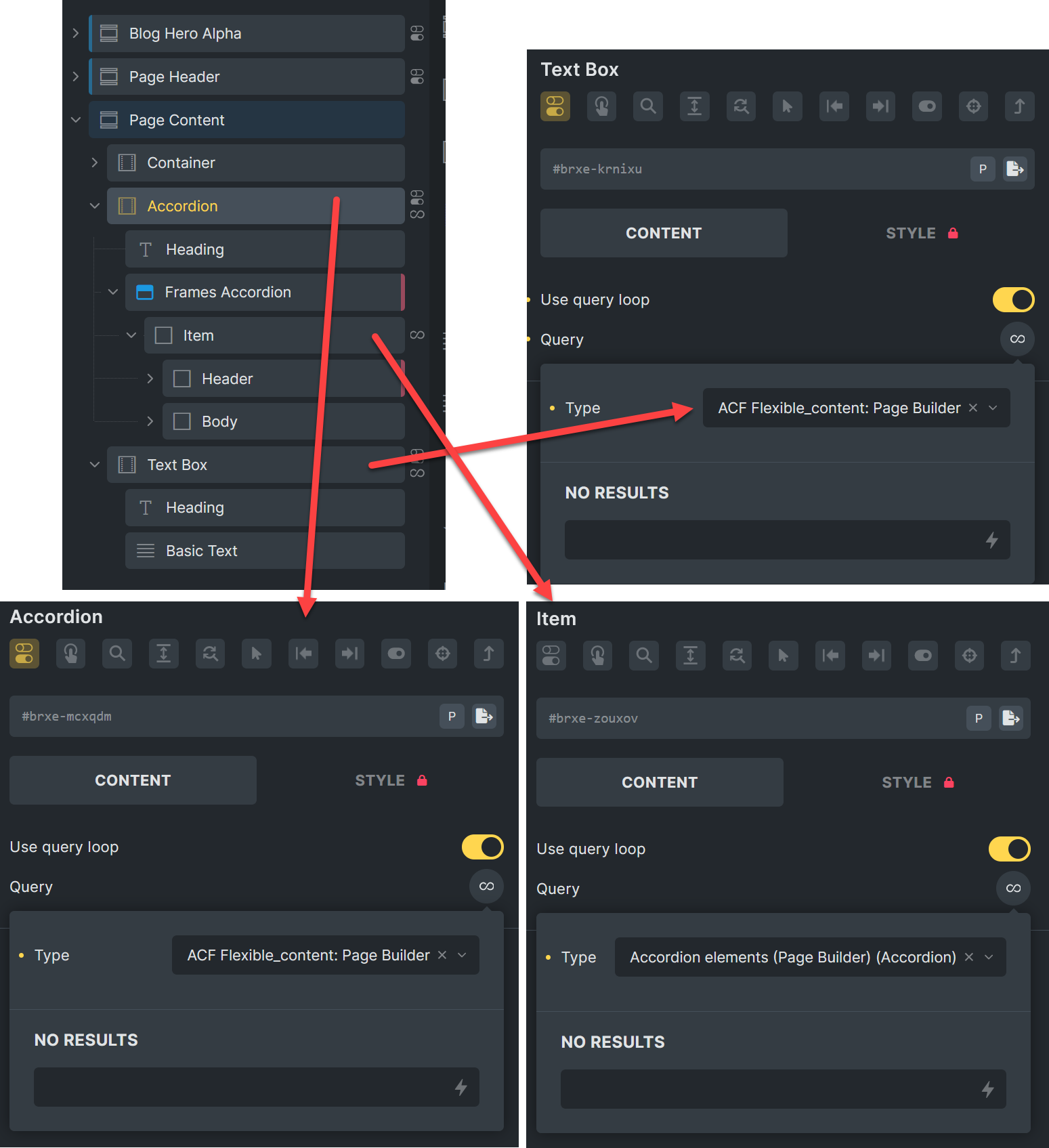The height and width of the screenshot is (1148, 1049).
Task: Click the P button beside #brxe-mcxqdm
Action: point(452,716)
